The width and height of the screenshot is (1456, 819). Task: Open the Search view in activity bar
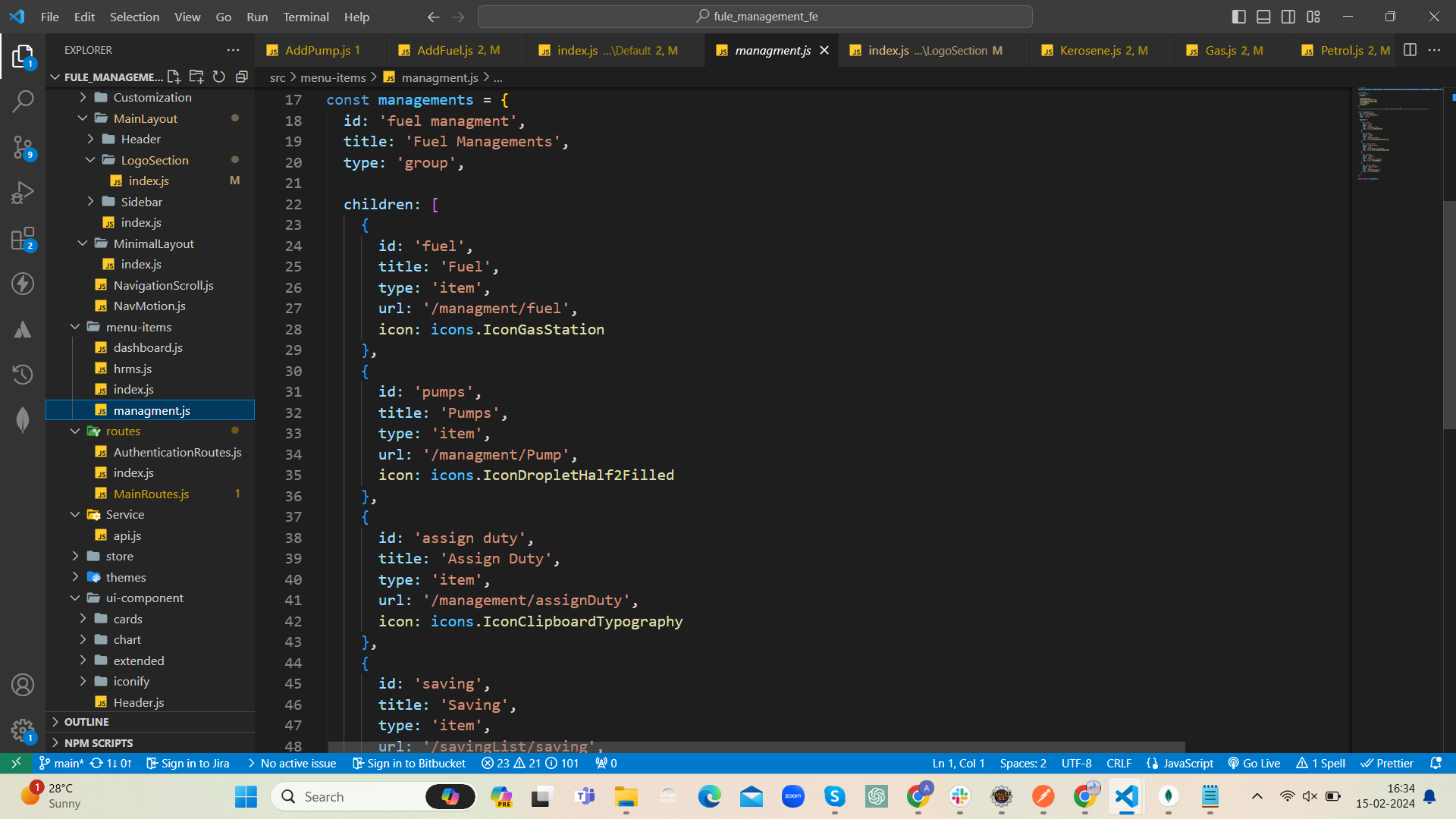pos(23,101)
